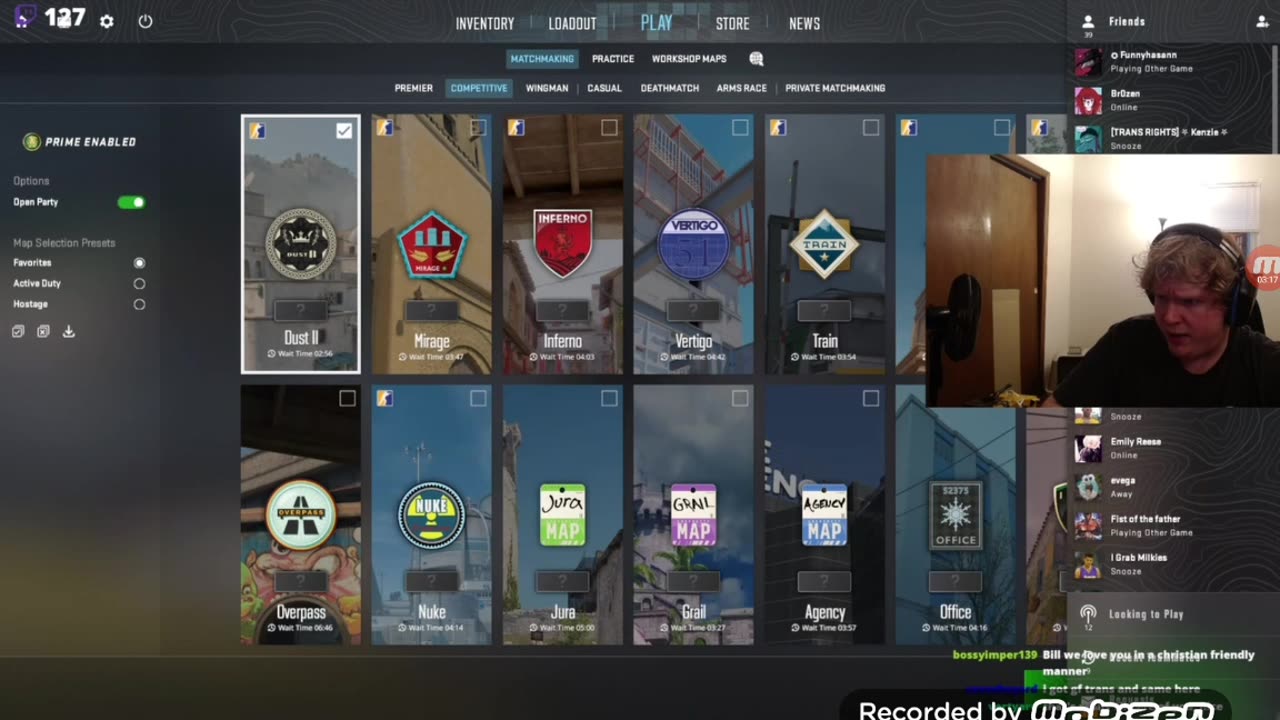Select the Office map tile
The width and height of the screenshot is (1280, 720).
click(956, 515)
